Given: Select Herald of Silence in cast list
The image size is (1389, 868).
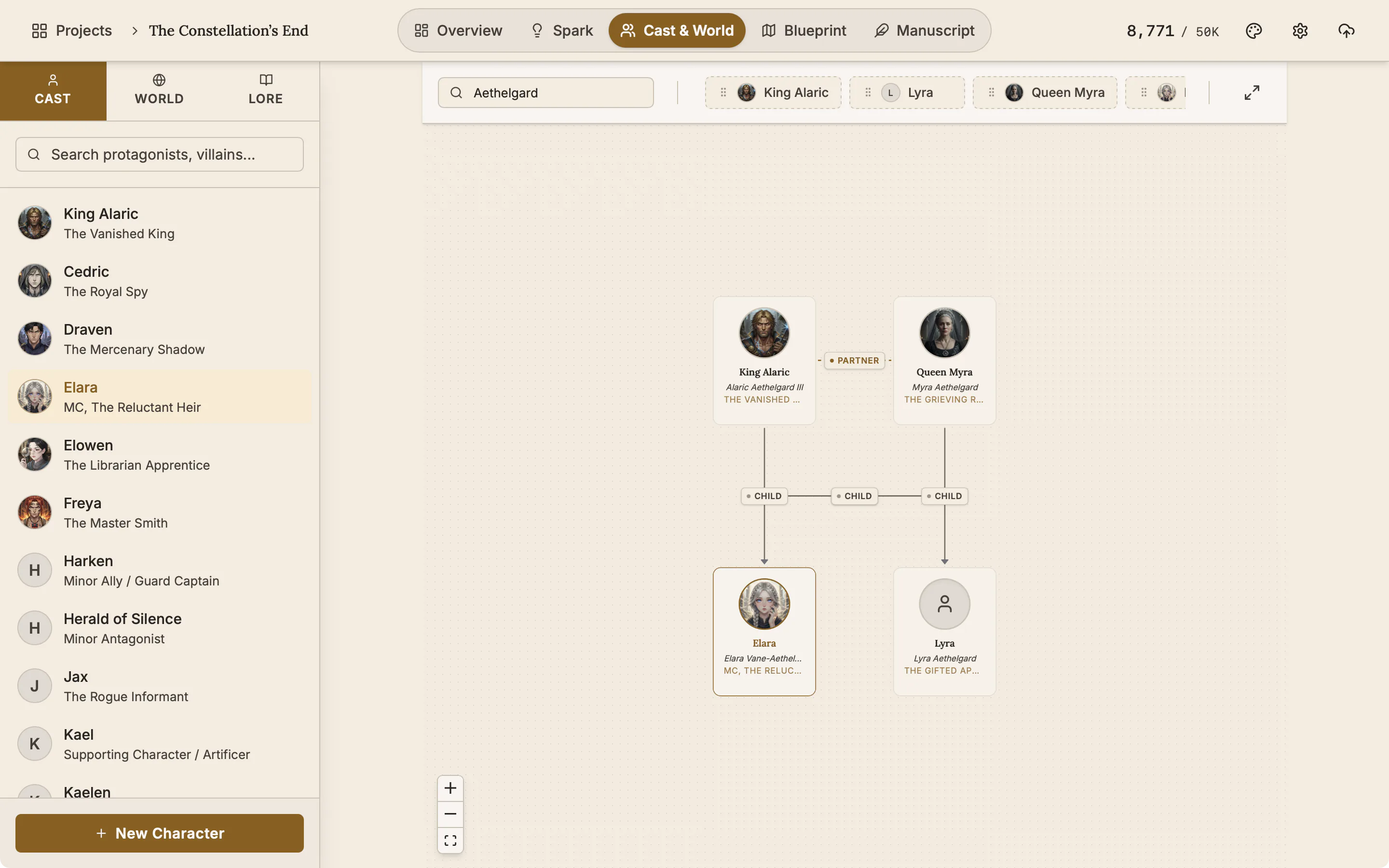Looking at the screenshot, I should [160, 628].
